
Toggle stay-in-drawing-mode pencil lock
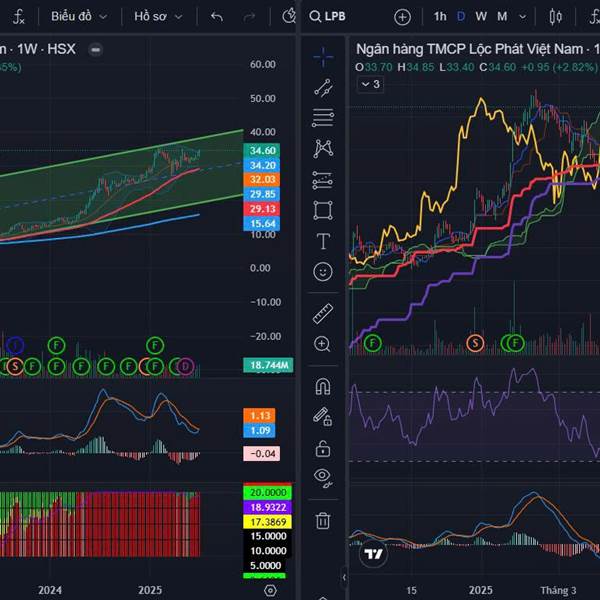323,417
